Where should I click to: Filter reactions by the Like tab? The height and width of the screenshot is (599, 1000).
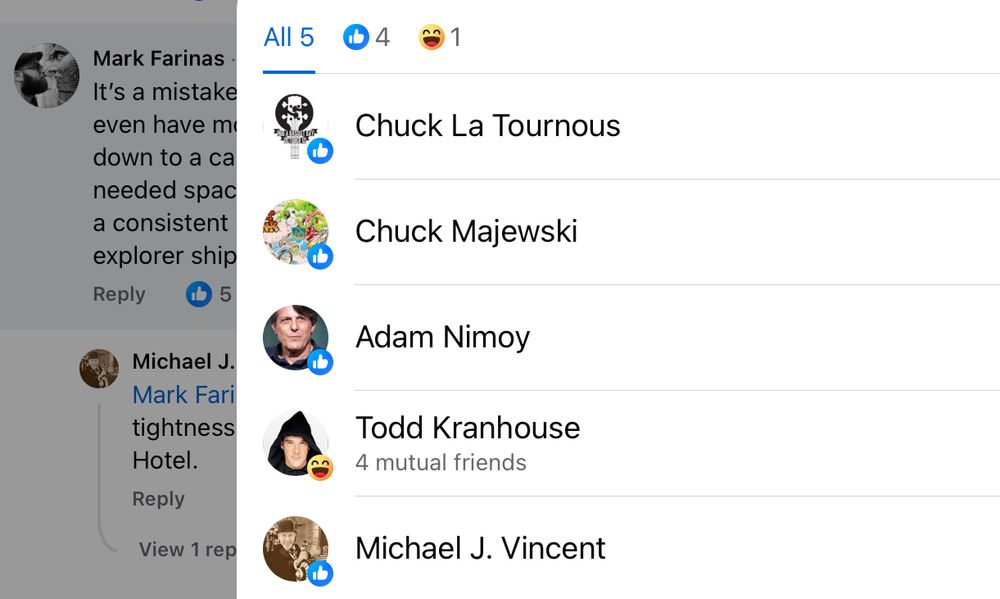[366, 37]
